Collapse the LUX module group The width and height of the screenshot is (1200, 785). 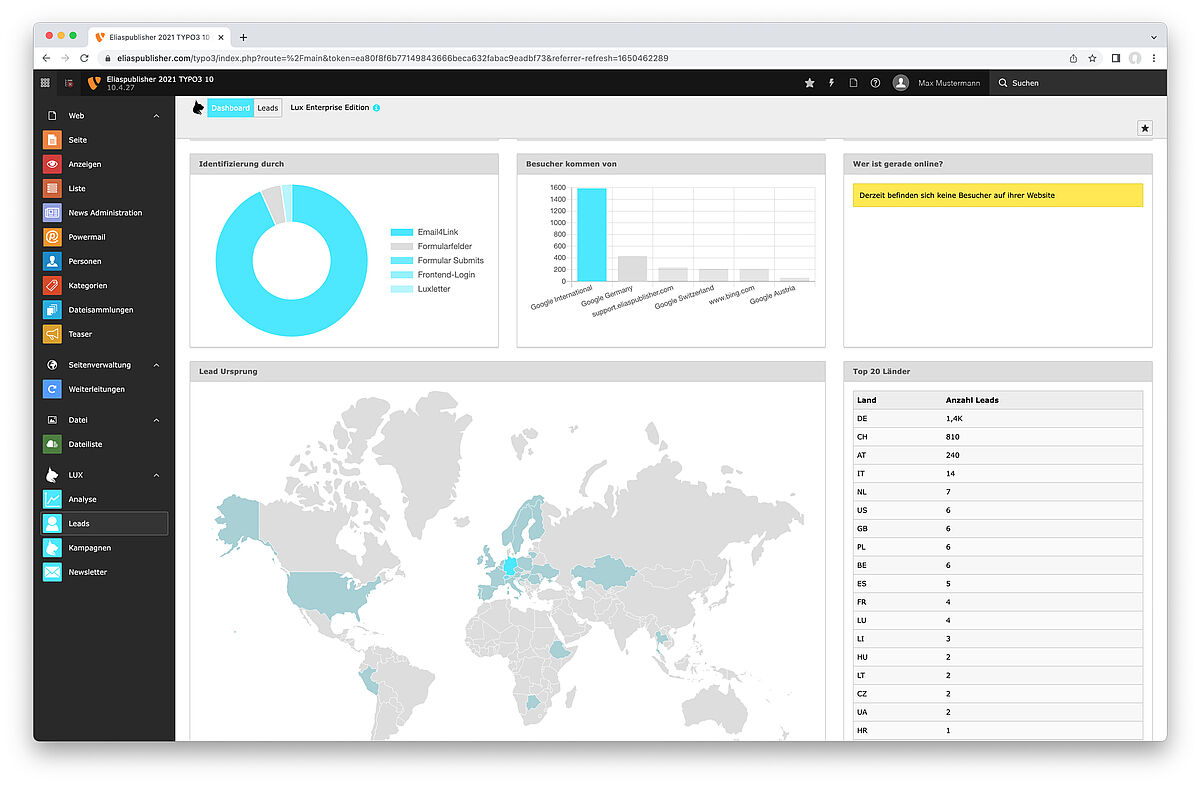pyautogui.click(x=156, y=475)
